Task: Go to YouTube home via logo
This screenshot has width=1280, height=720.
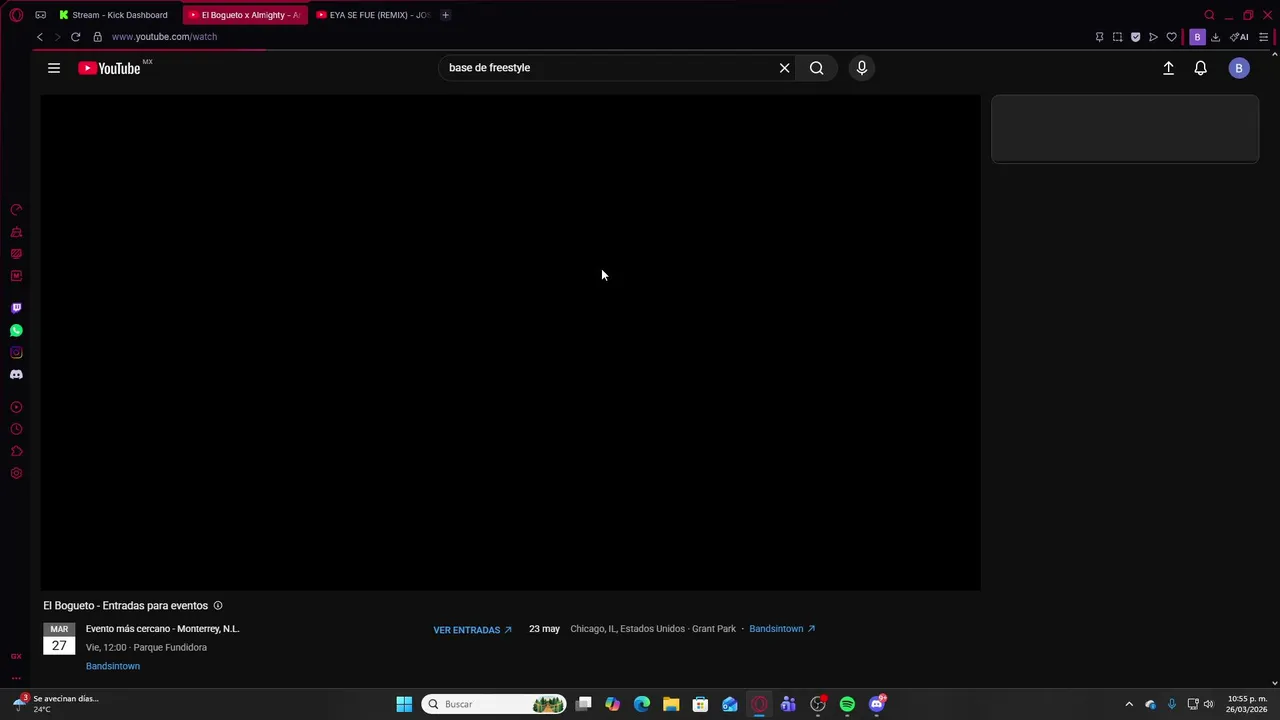Action: pyautogui.click(x=109, y=68)
